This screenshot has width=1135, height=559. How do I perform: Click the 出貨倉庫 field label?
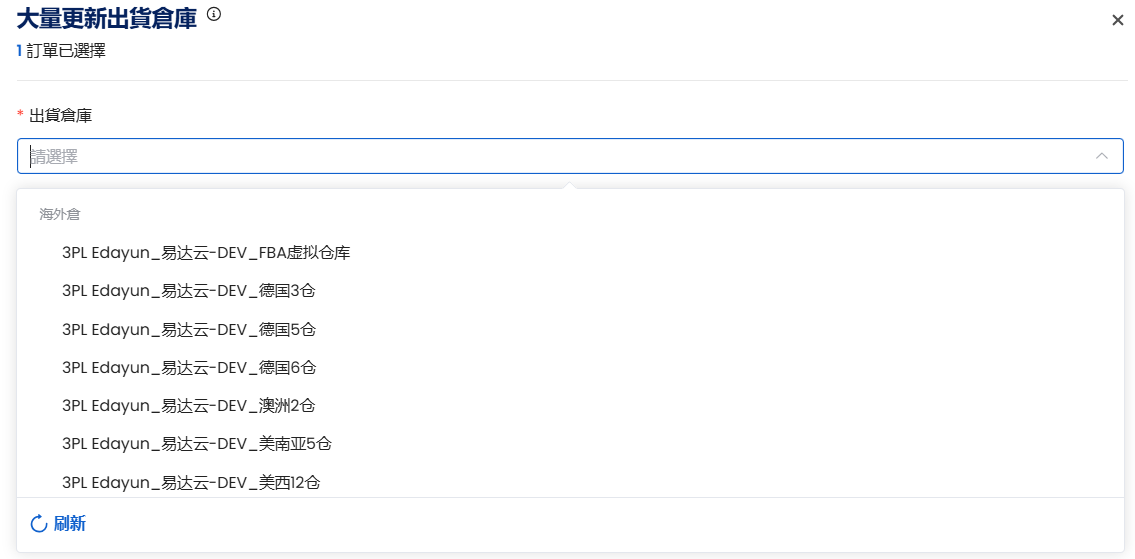(60, 115)
